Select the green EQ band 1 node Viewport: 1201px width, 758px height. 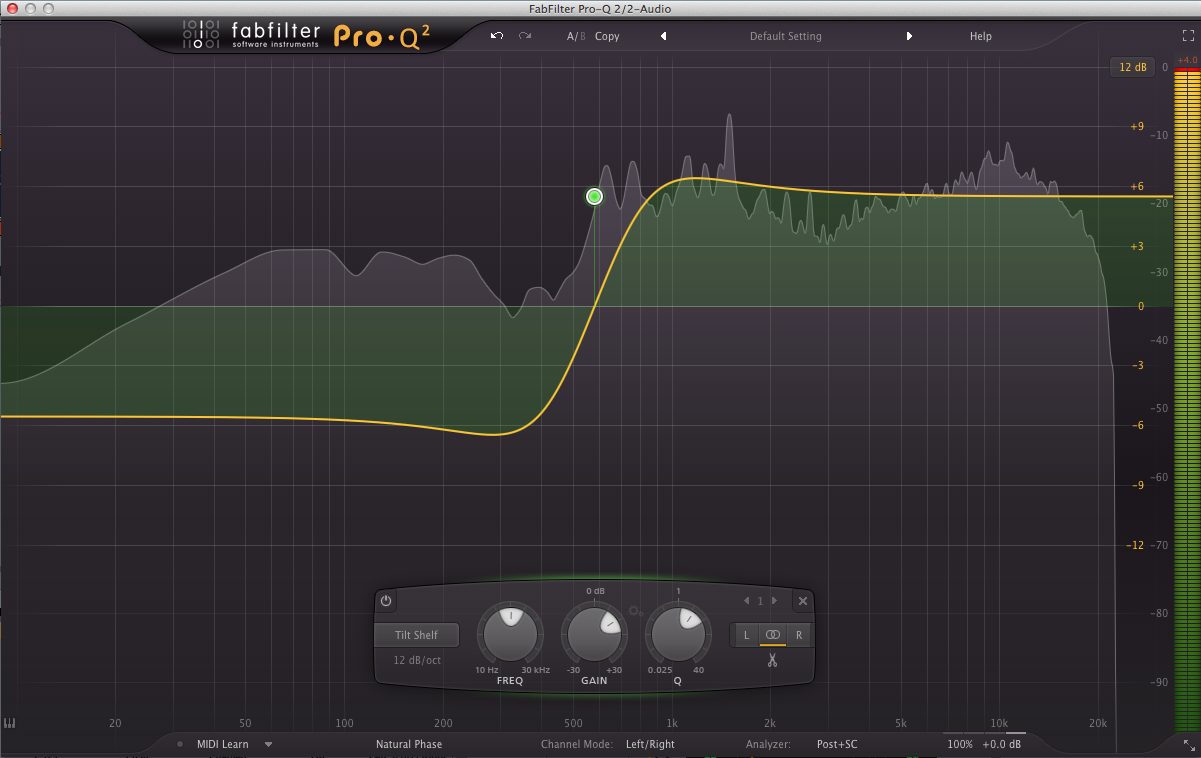tap(594, 197)
